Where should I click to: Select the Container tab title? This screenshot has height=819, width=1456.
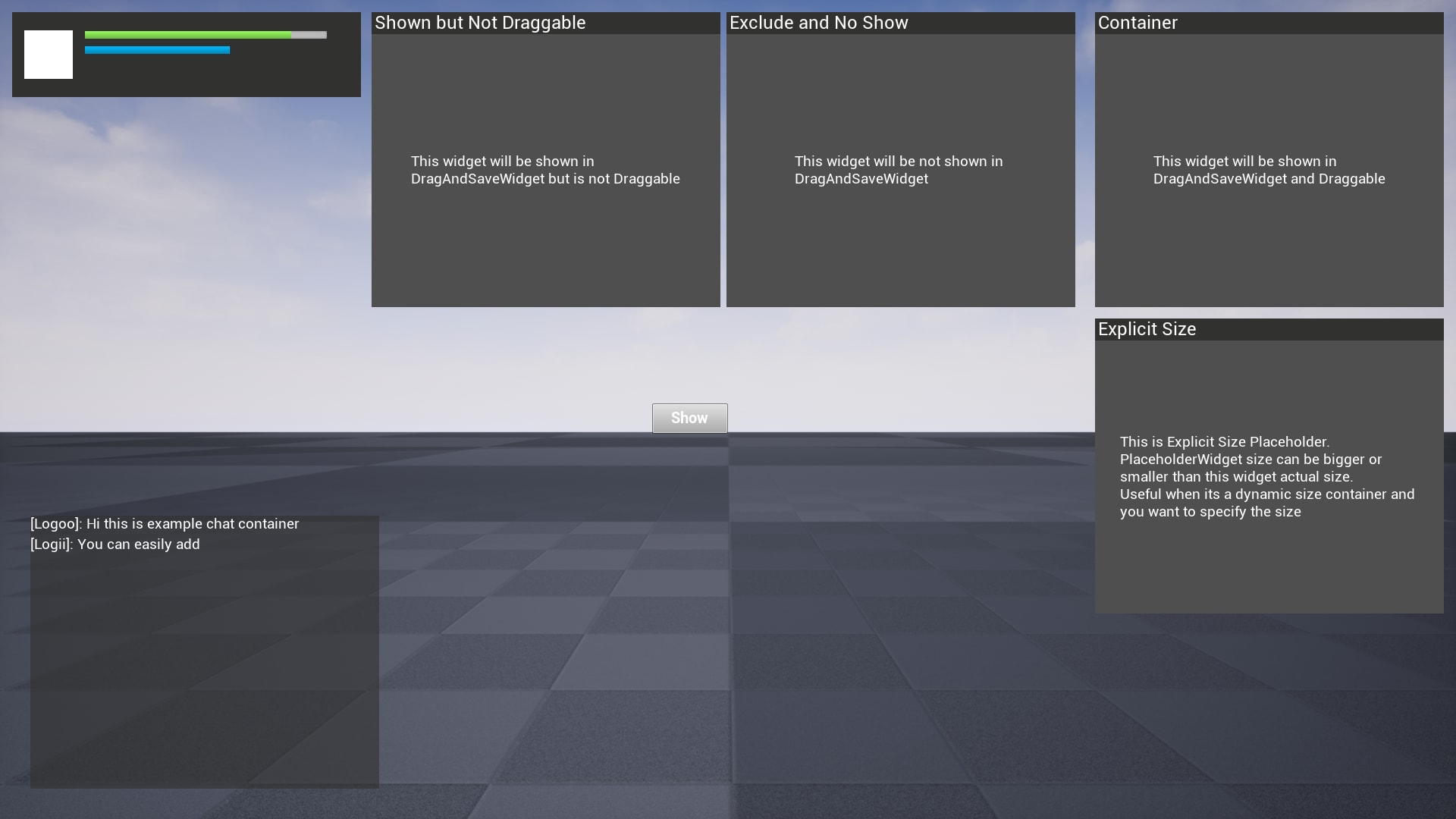pos(1137,23)
